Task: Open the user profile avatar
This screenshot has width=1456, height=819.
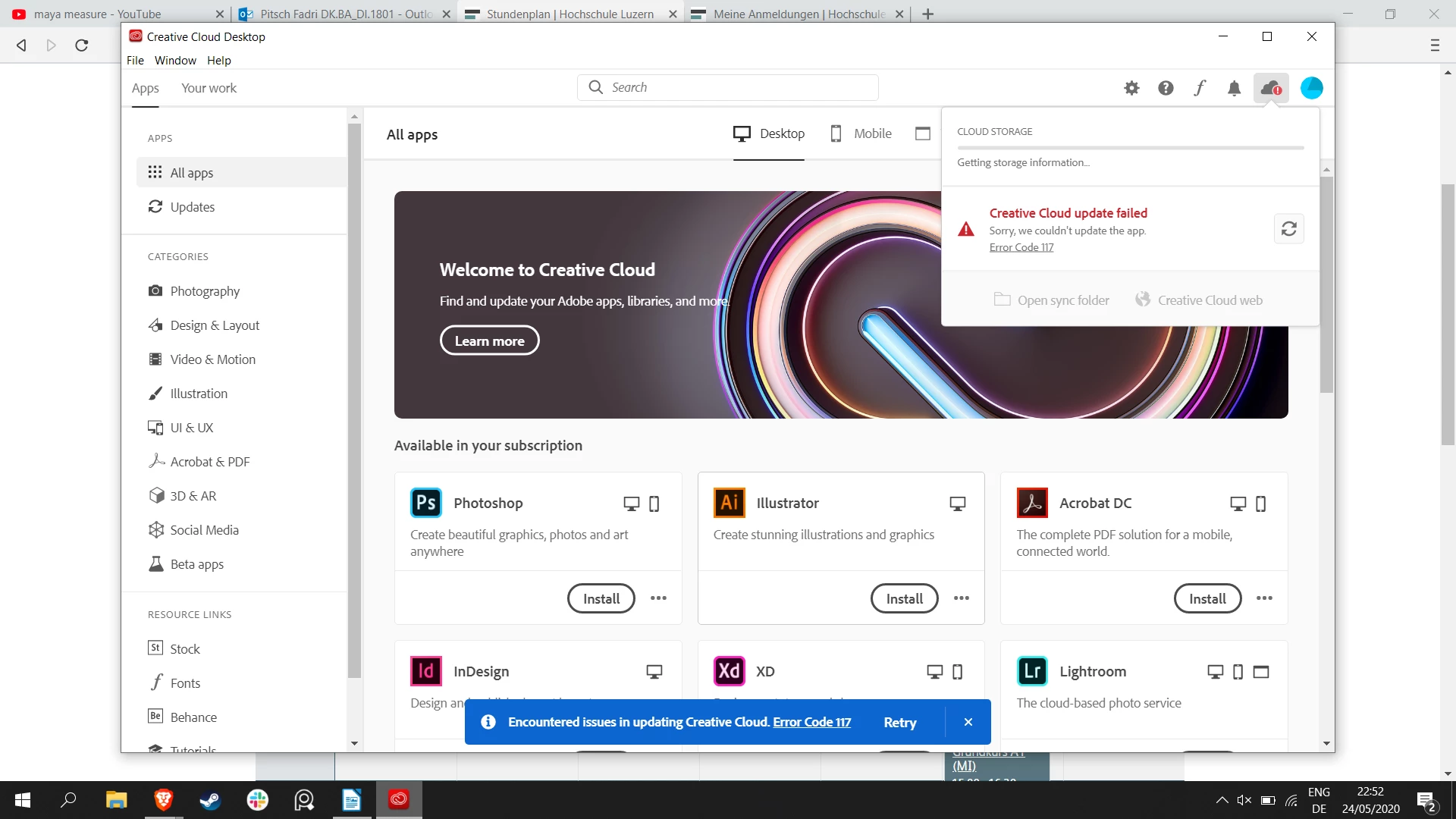Action: [1311, 88]
